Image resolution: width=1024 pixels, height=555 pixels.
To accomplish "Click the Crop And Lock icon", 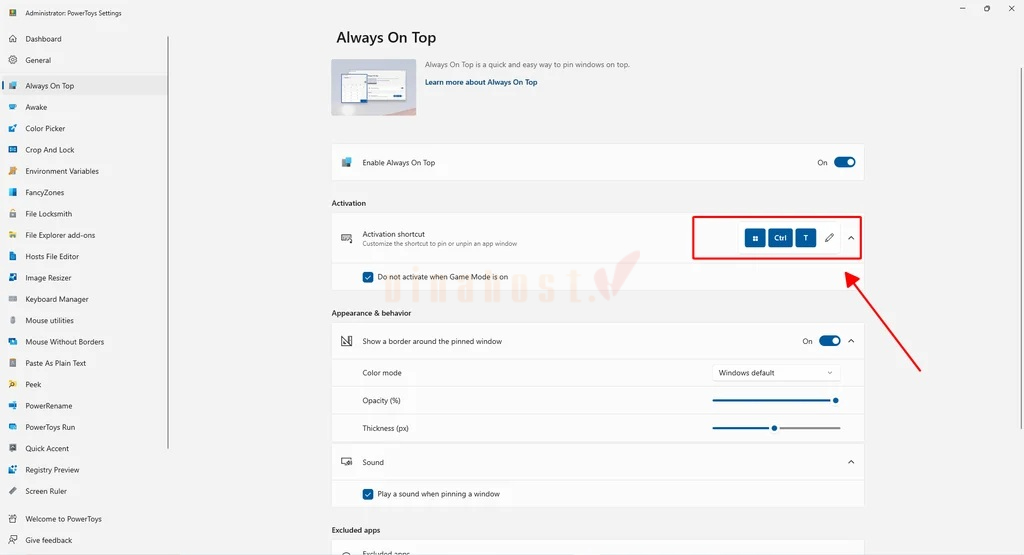I will point(12,150).
